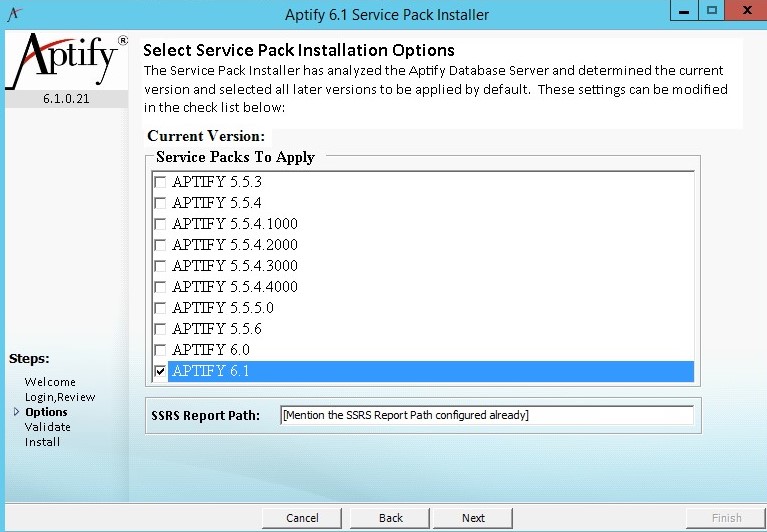Close the Service Pack Installer window
Viewport: 767px width, 532px height.
click(746, 11)
